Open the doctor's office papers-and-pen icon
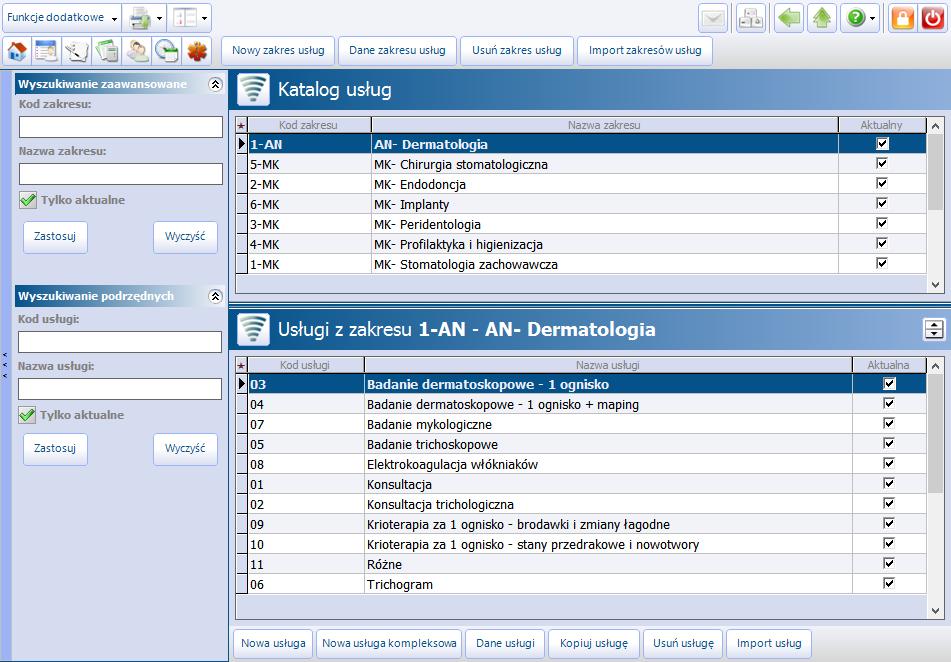The width and height of the screenshot is (951, 662). click(x=76, y=51)
